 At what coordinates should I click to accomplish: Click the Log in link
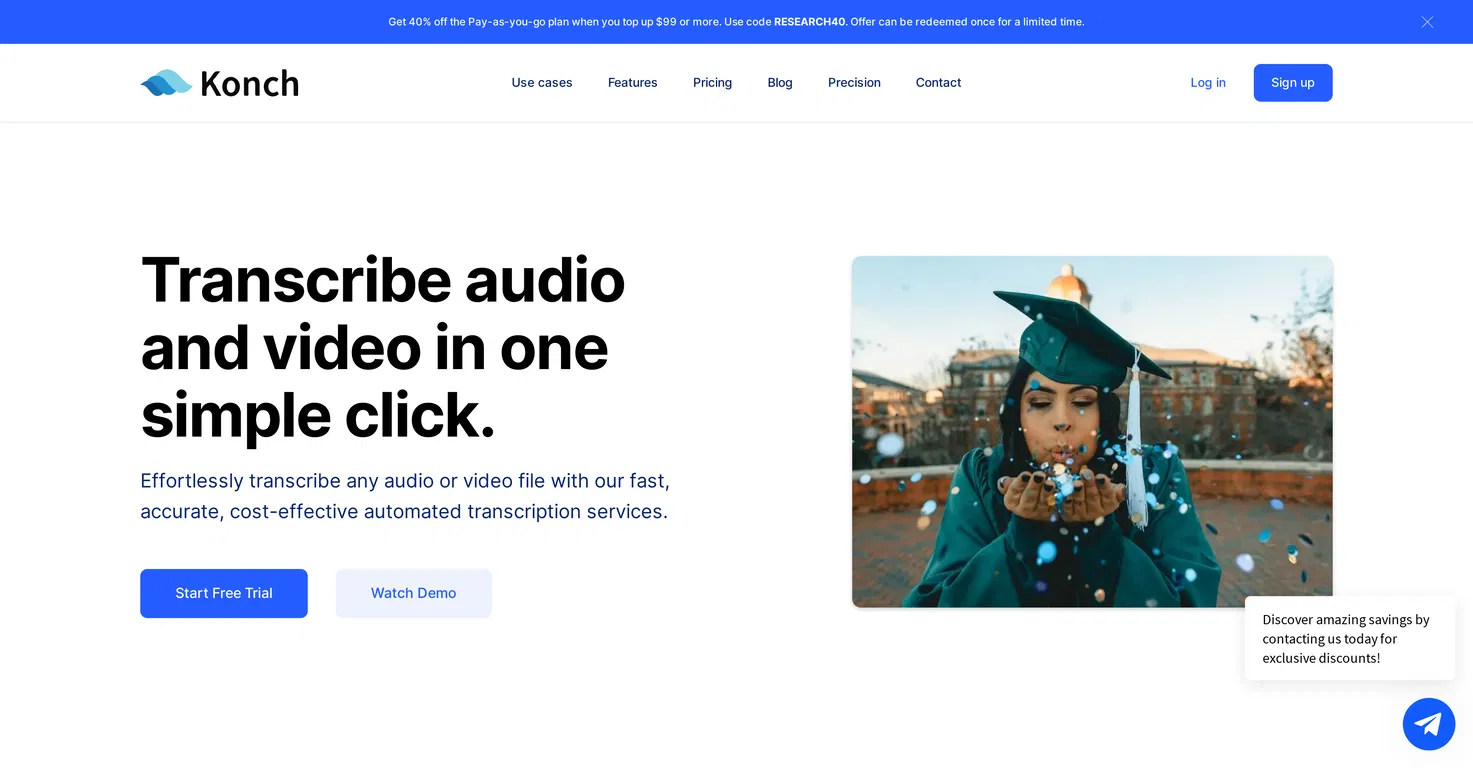(x=1208, y=83)
